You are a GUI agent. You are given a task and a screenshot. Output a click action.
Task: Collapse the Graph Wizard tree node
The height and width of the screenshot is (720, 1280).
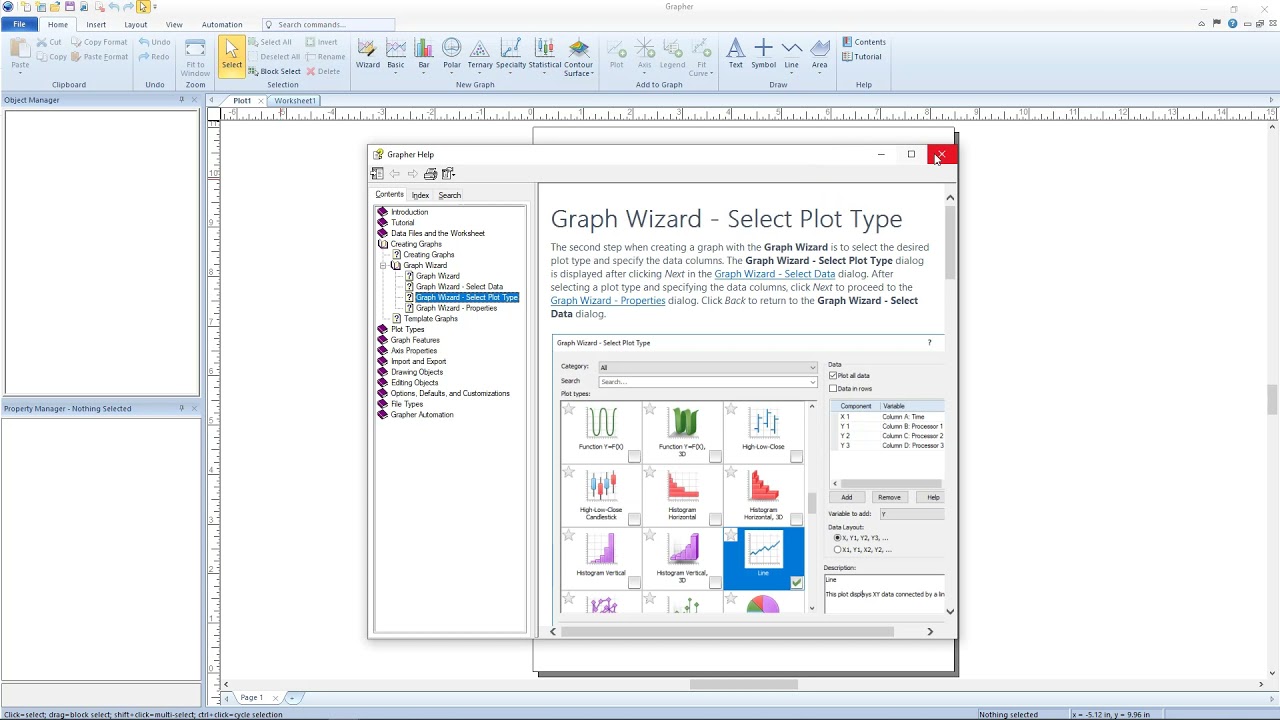point(384,265)
